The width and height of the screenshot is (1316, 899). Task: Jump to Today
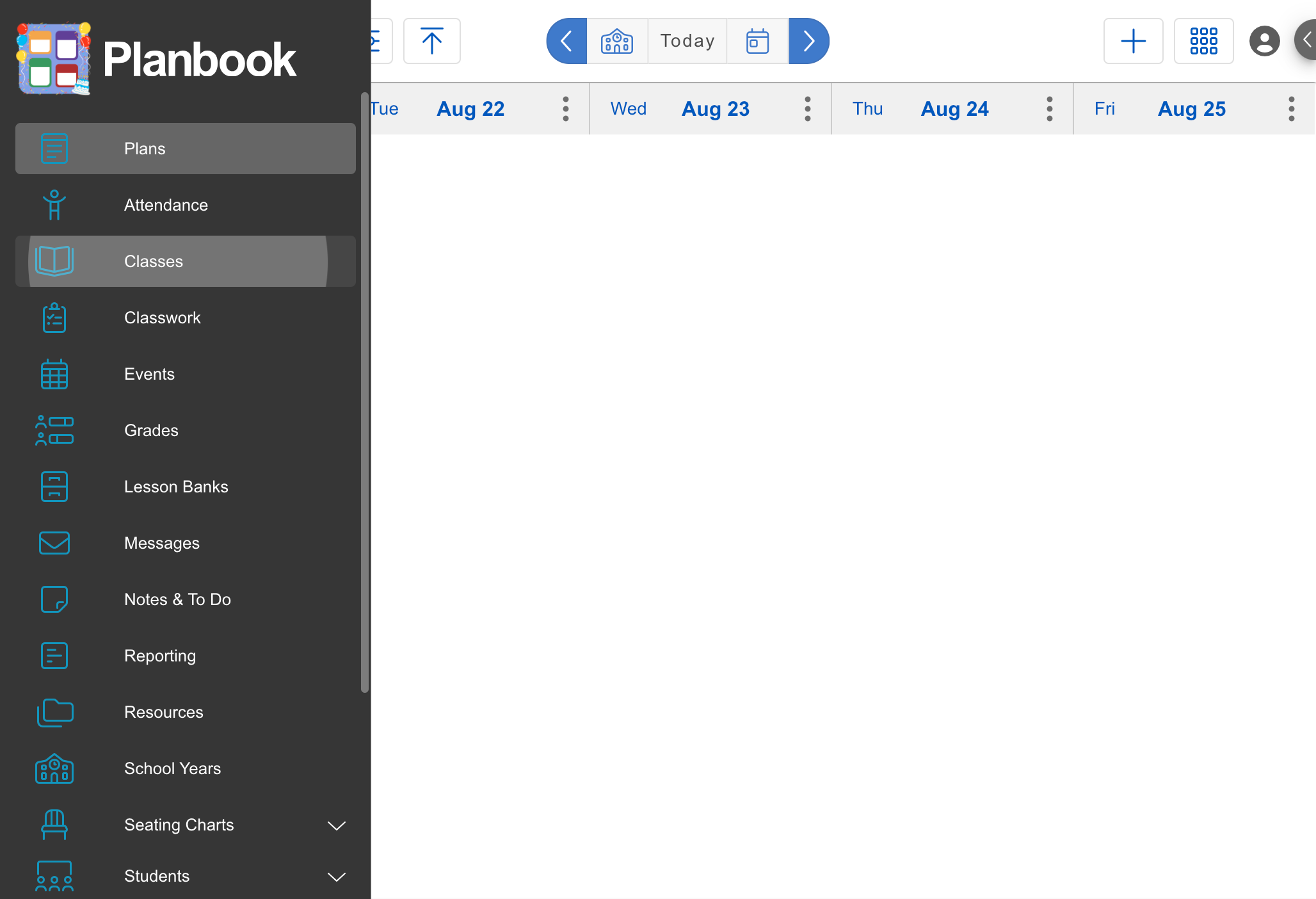point(687,41)
